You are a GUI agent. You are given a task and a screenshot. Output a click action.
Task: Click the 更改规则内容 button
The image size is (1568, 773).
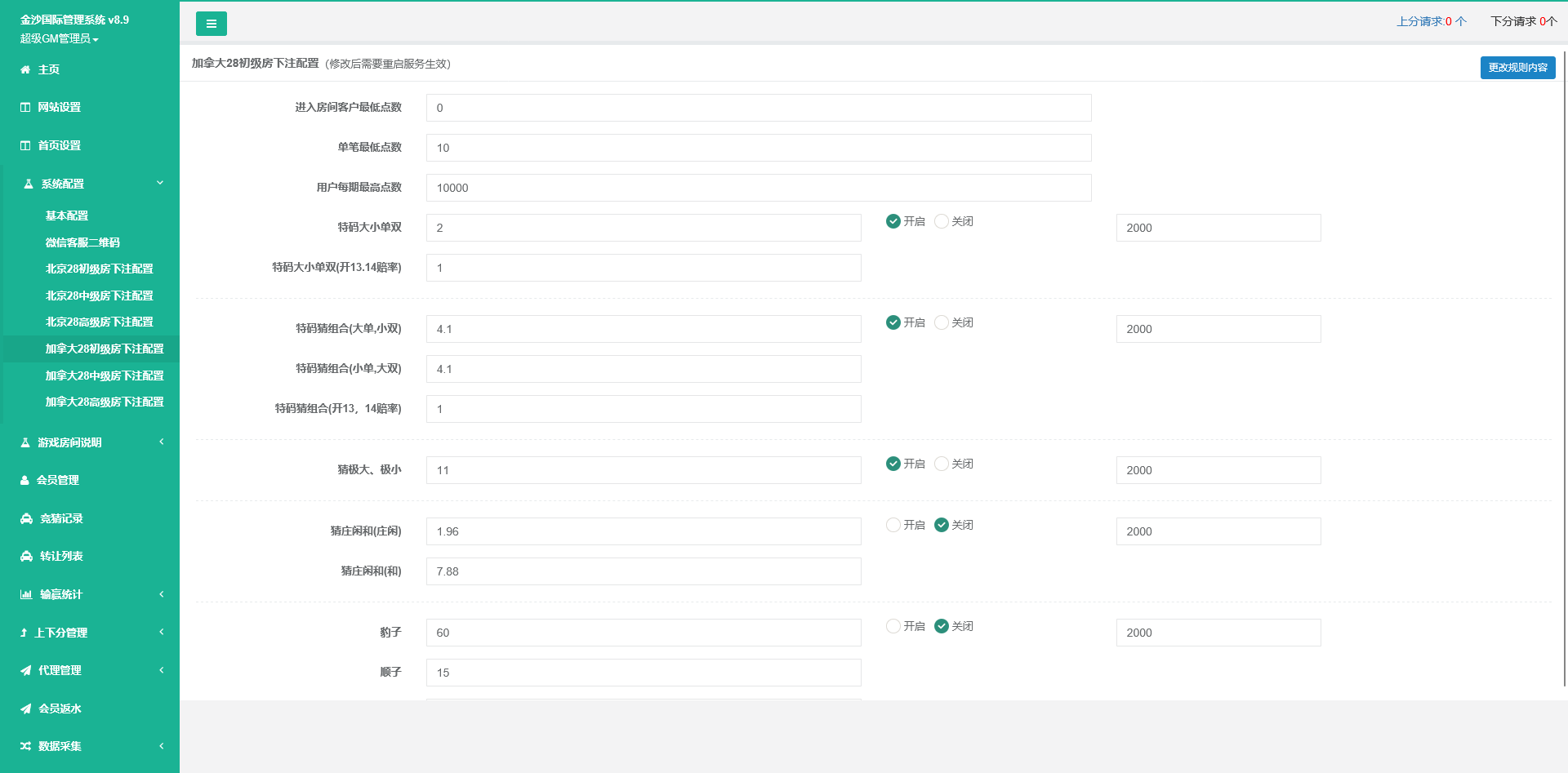click(1517, 68)
